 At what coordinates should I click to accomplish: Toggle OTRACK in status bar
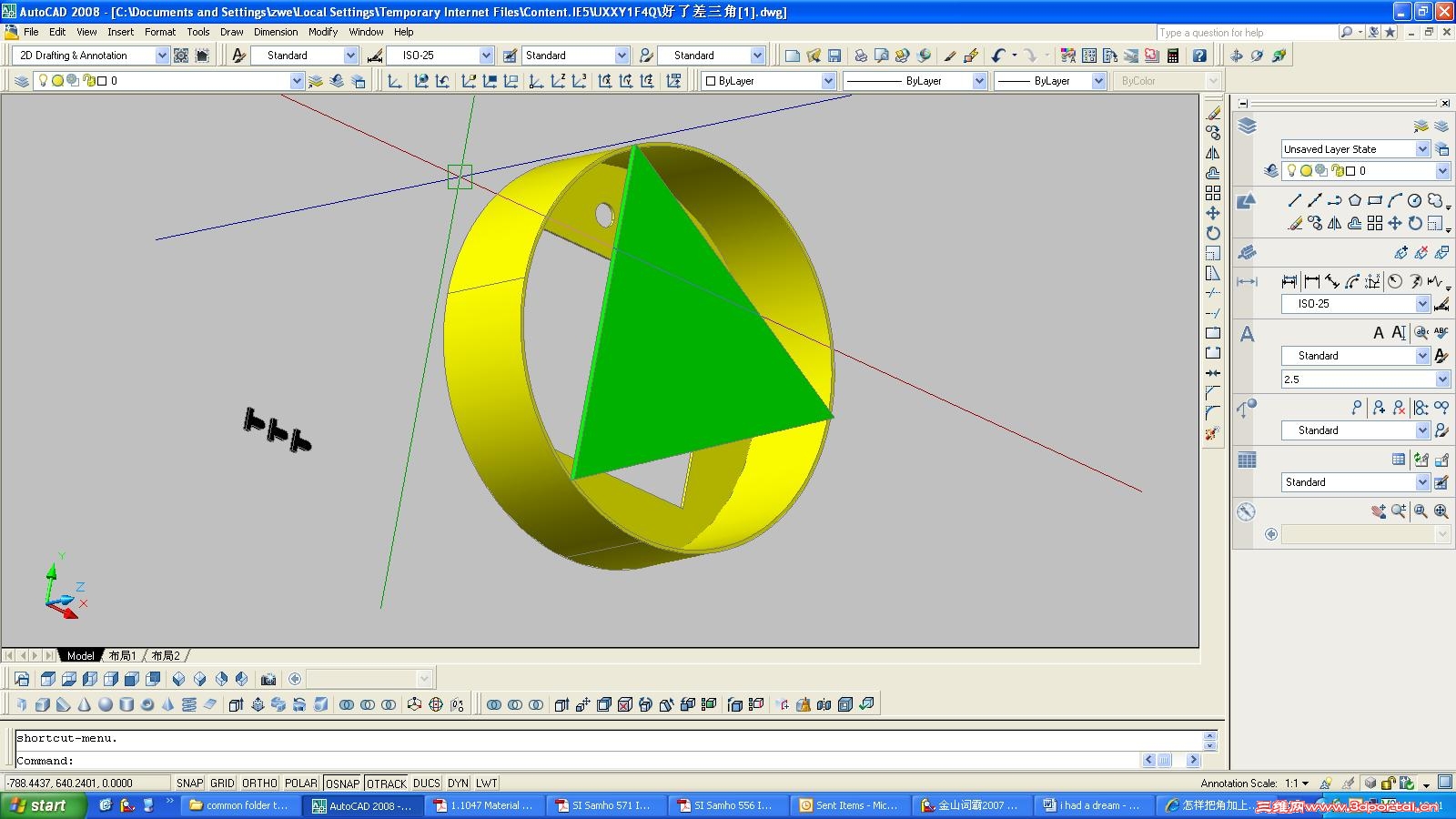(387, 784)
